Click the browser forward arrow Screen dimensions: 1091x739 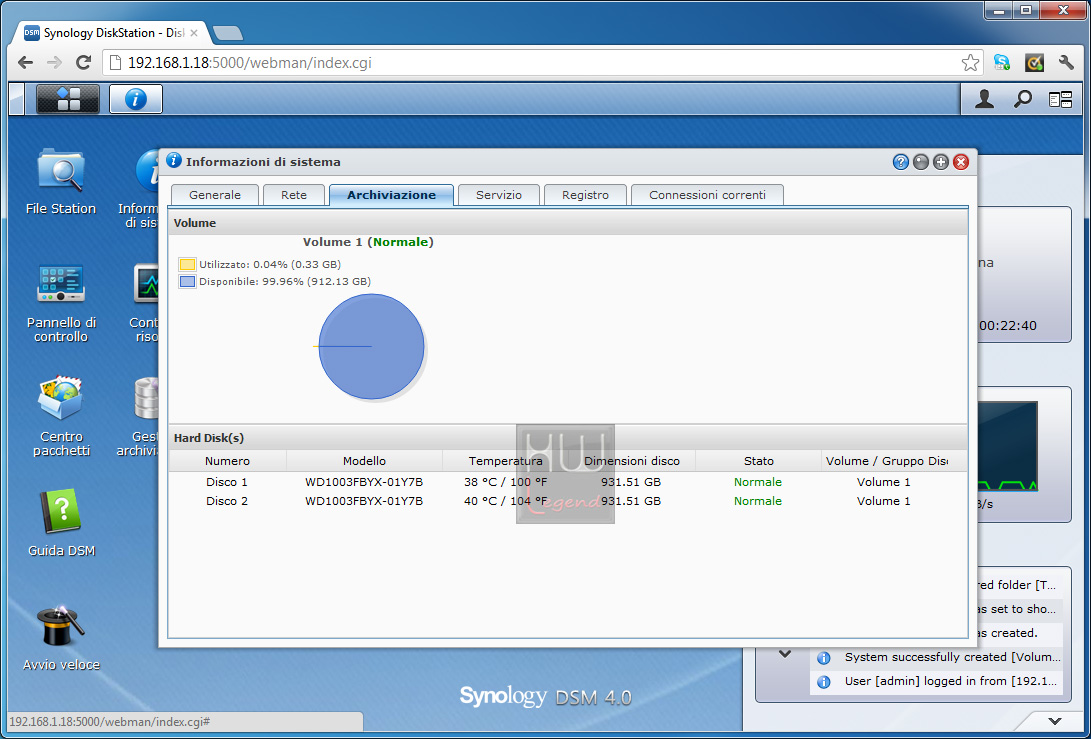click(54, 63)
